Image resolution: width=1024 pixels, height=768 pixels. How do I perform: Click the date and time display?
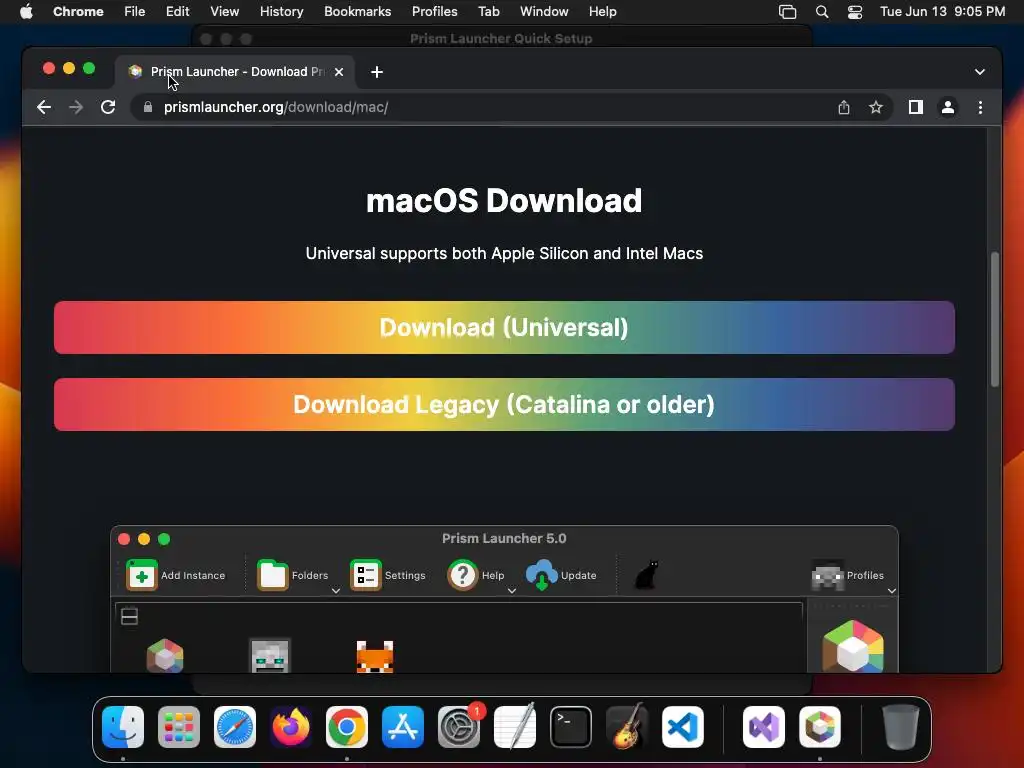942,12
